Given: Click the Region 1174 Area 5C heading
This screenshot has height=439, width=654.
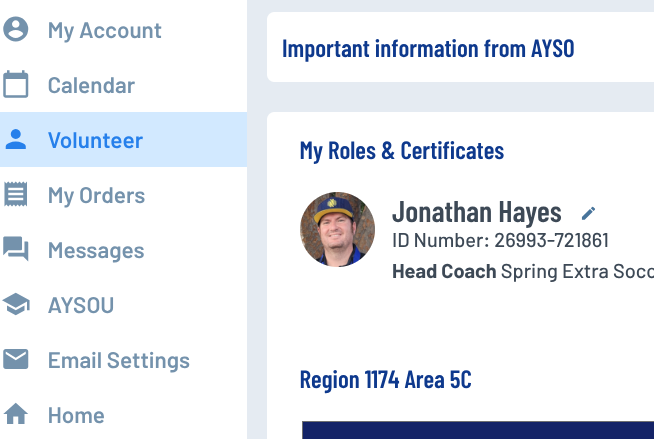Looking at the screenshot, I should click(385, 380).
